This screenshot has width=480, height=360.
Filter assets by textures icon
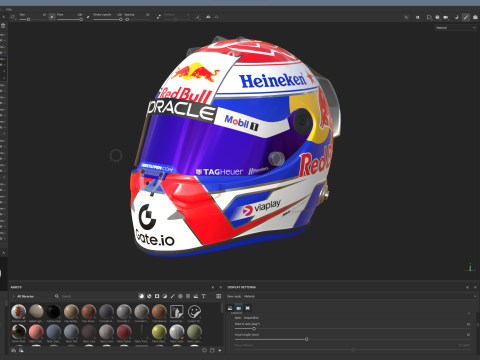[188, 296]
